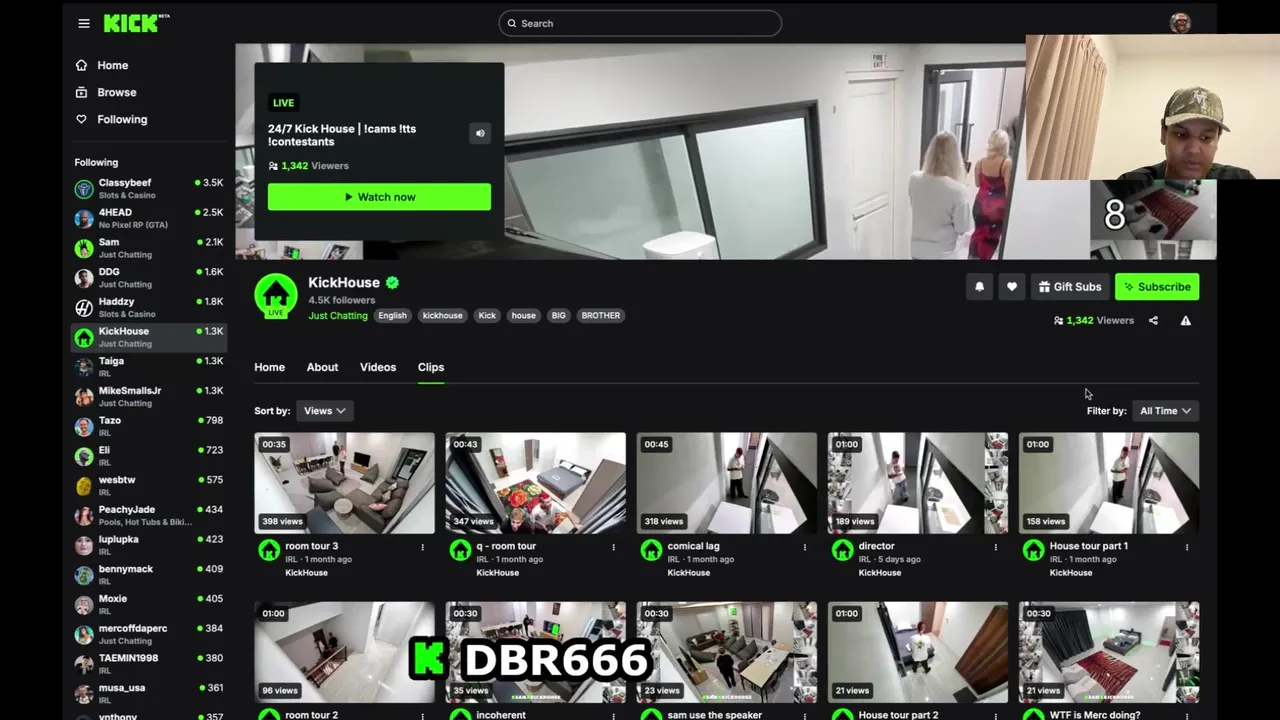
Task: Click the BROTHER tag
Action: (601, 316)
